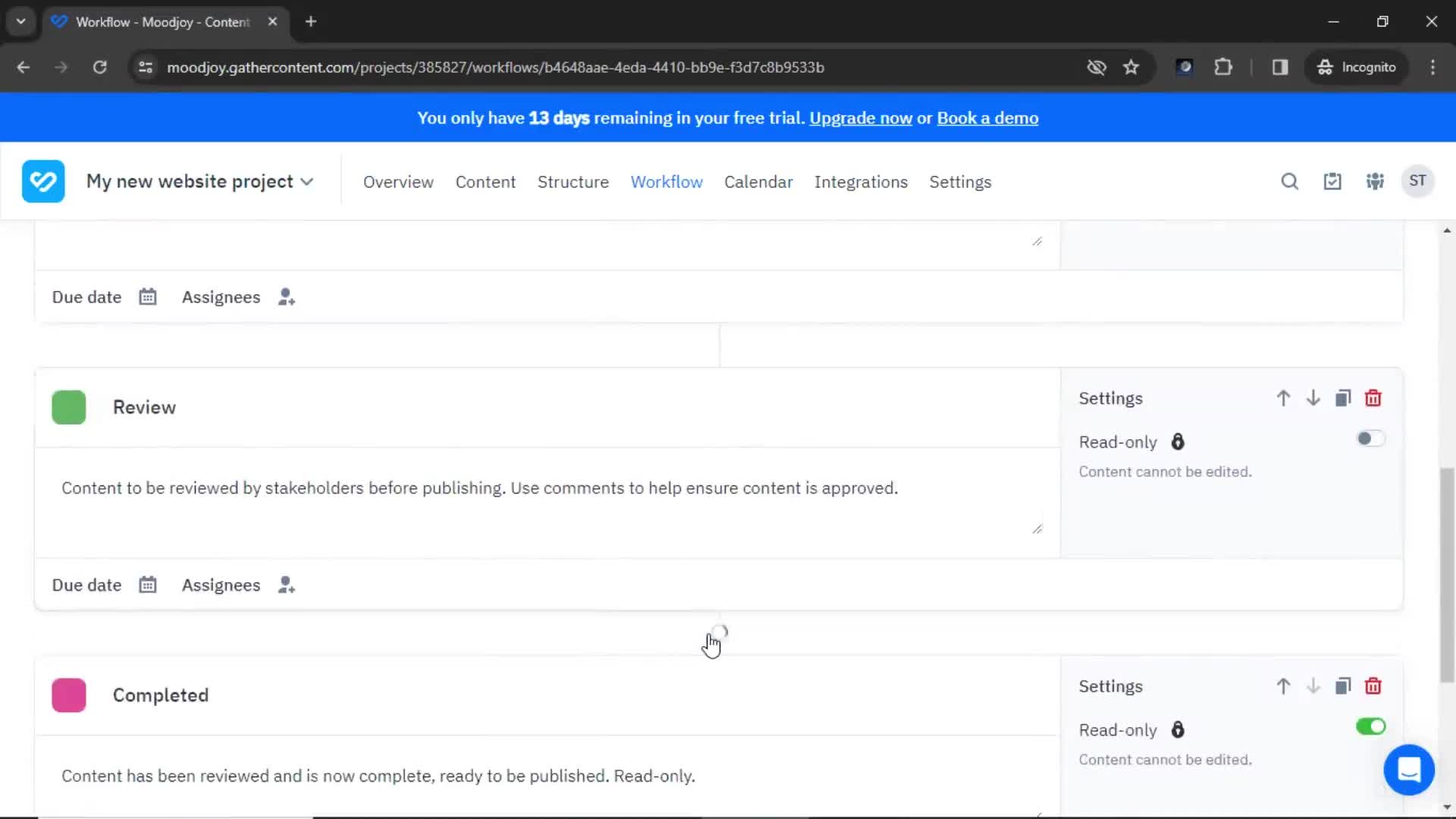Click the move-up arrow icon for Review

(x=1283, y=398)
